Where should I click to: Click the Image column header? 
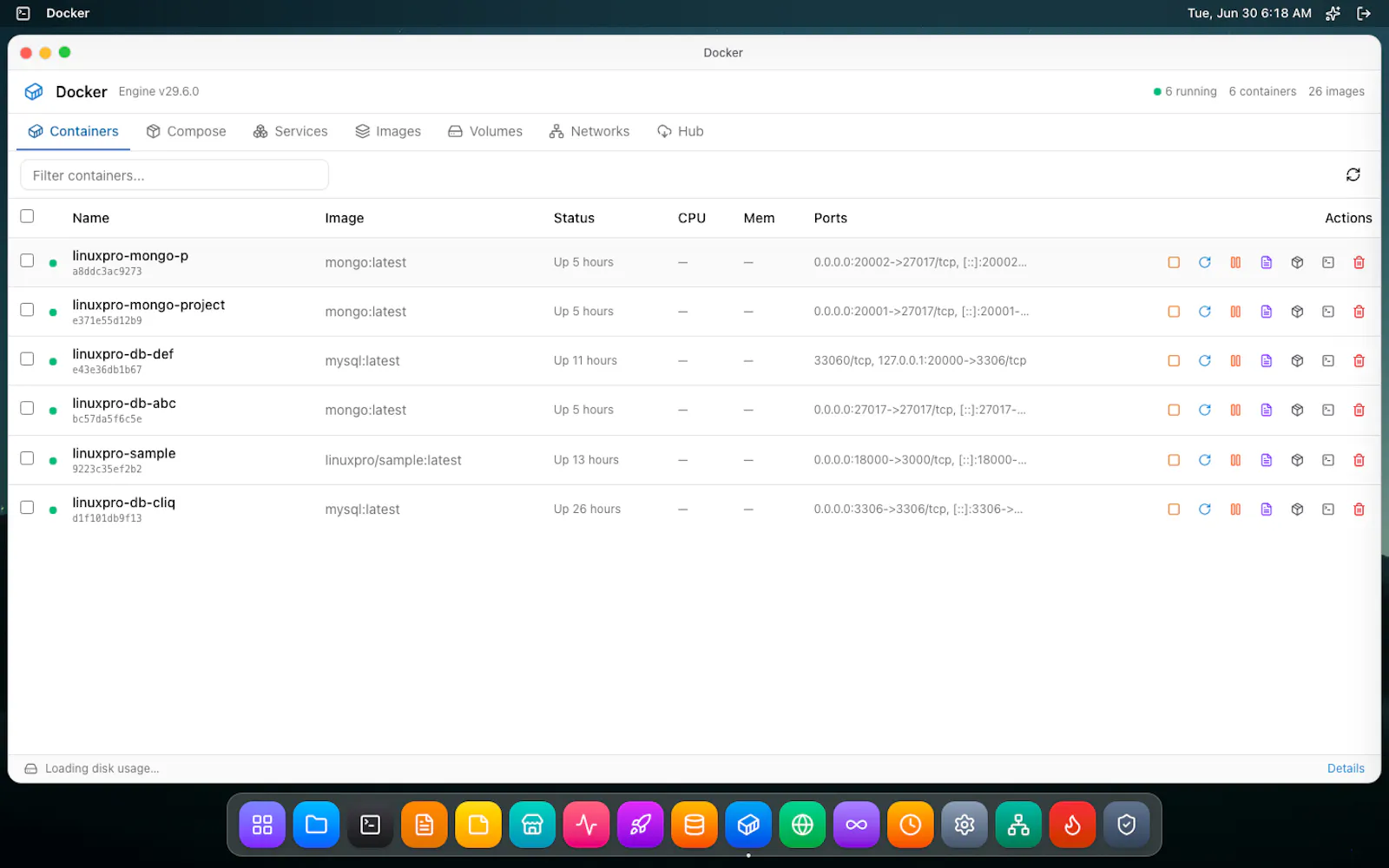(345, 218)
